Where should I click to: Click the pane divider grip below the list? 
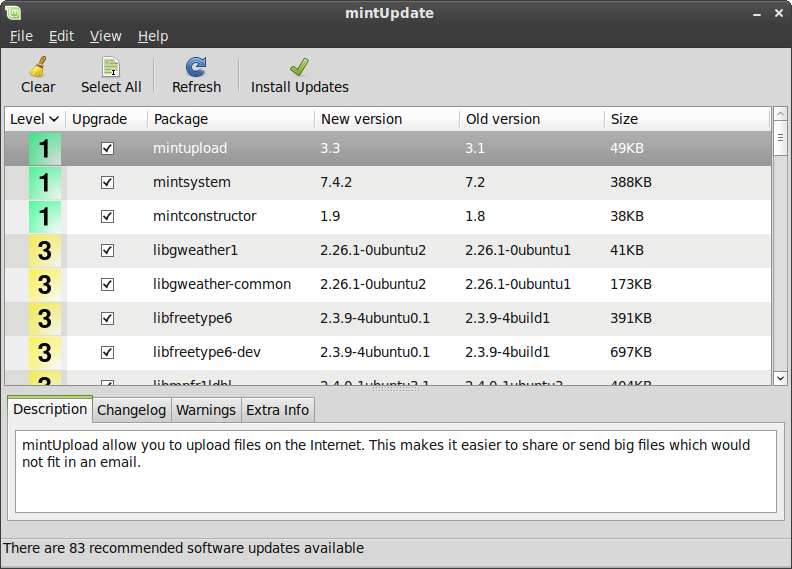tap(395, 389)
